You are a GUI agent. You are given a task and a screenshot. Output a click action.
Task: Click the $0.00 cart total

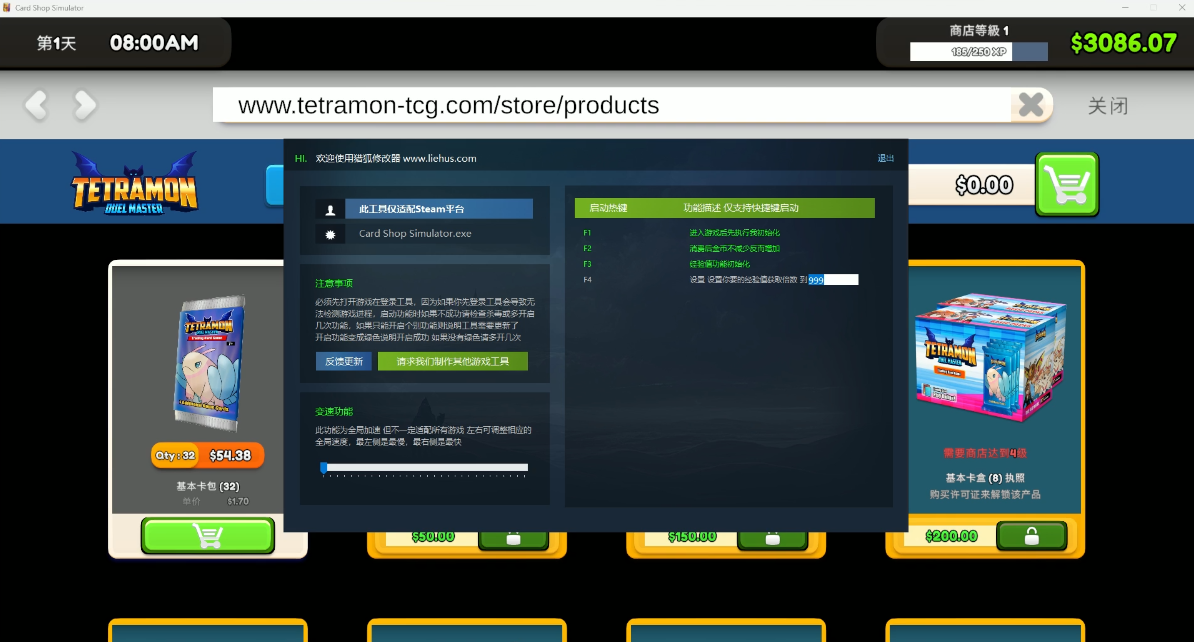coord(983,185)
